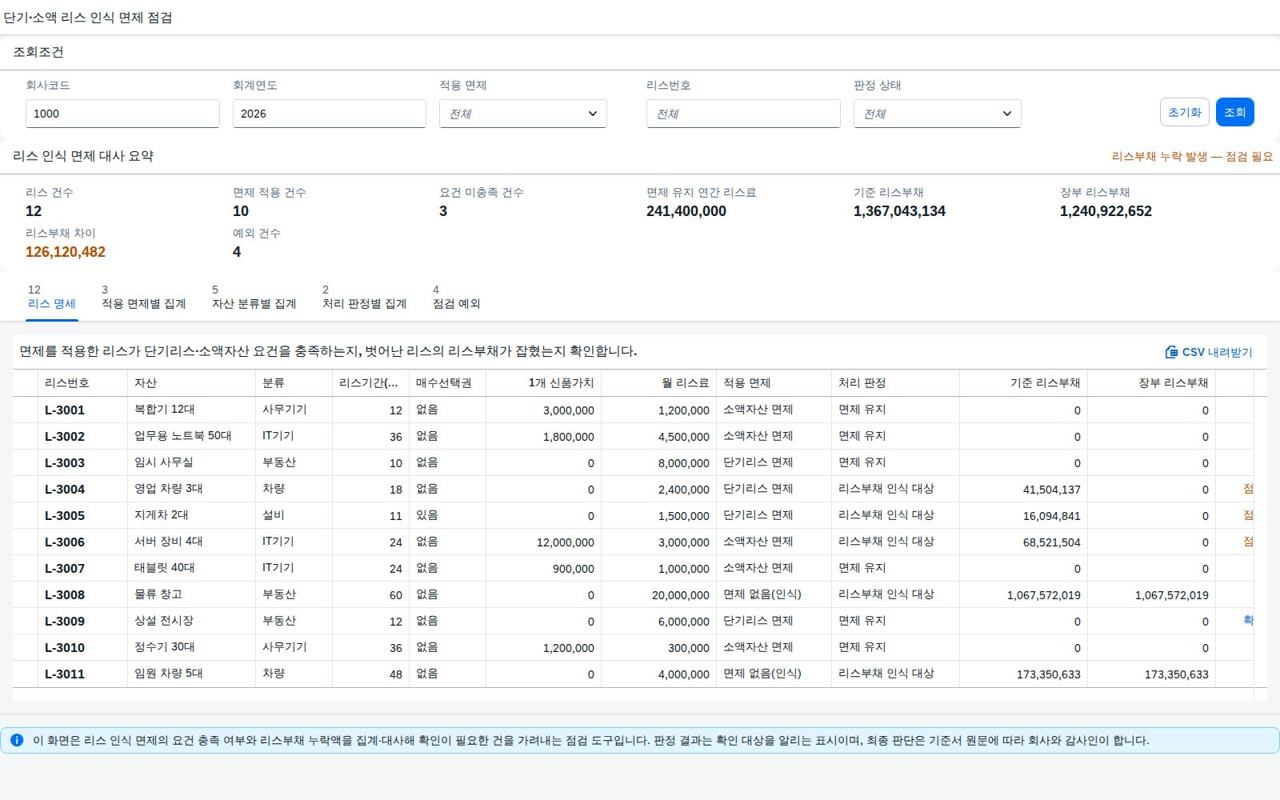Click the 리스부채 차이 value 126,120,482

[x=66, y=252]
